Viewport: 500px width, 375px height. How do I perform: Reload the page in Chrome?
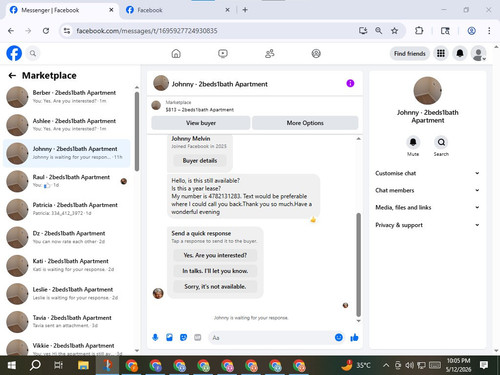click(x=46, y=31)
